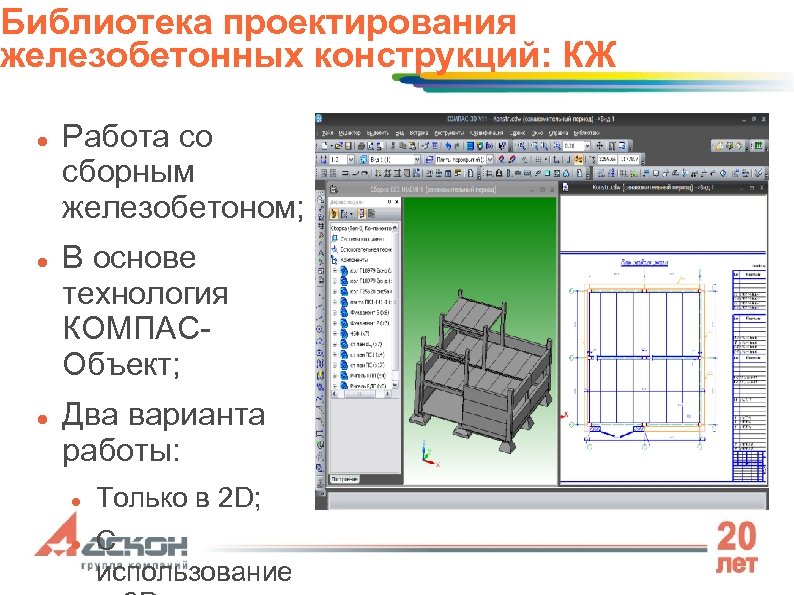The height and width of the screenshot is (595, 794).
Task: Click the grid display toolbar icon
Action: coord(538,160)
